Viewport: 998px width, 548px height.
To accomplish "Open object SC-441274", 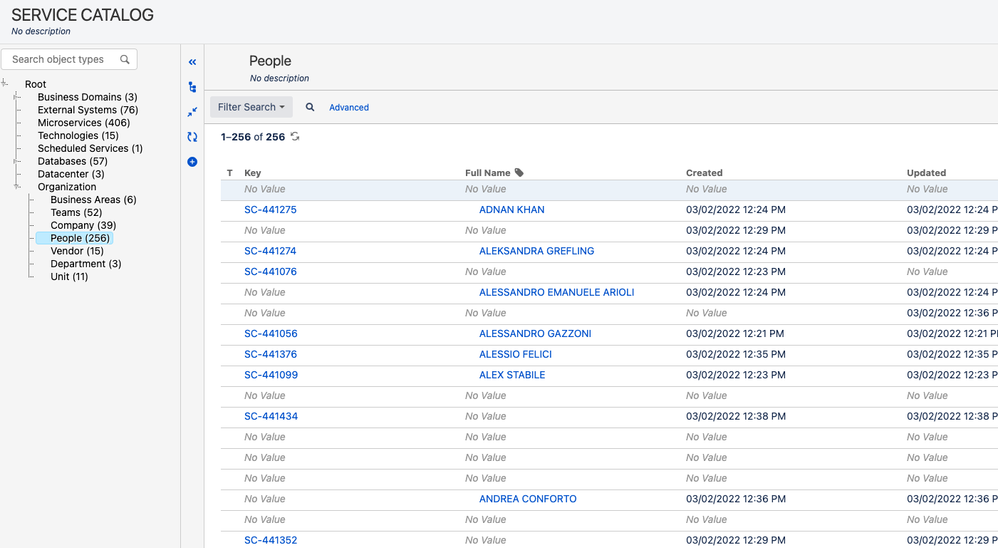I will 271,251.
